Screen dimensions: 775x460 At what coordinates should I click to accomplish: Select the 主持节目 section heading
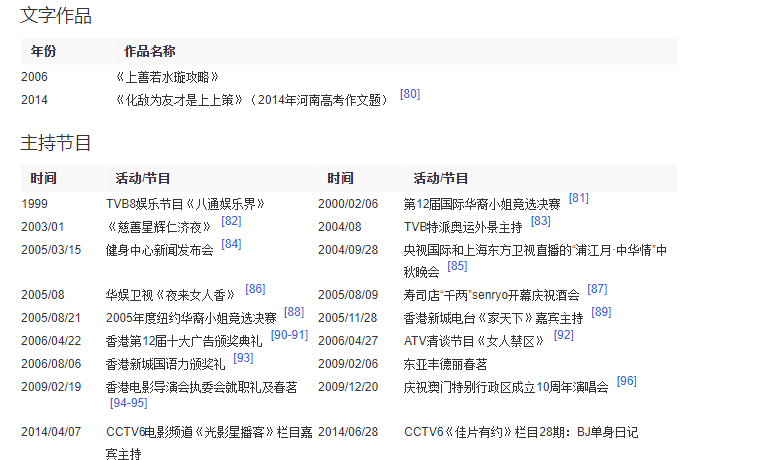(x=56, y=143)
